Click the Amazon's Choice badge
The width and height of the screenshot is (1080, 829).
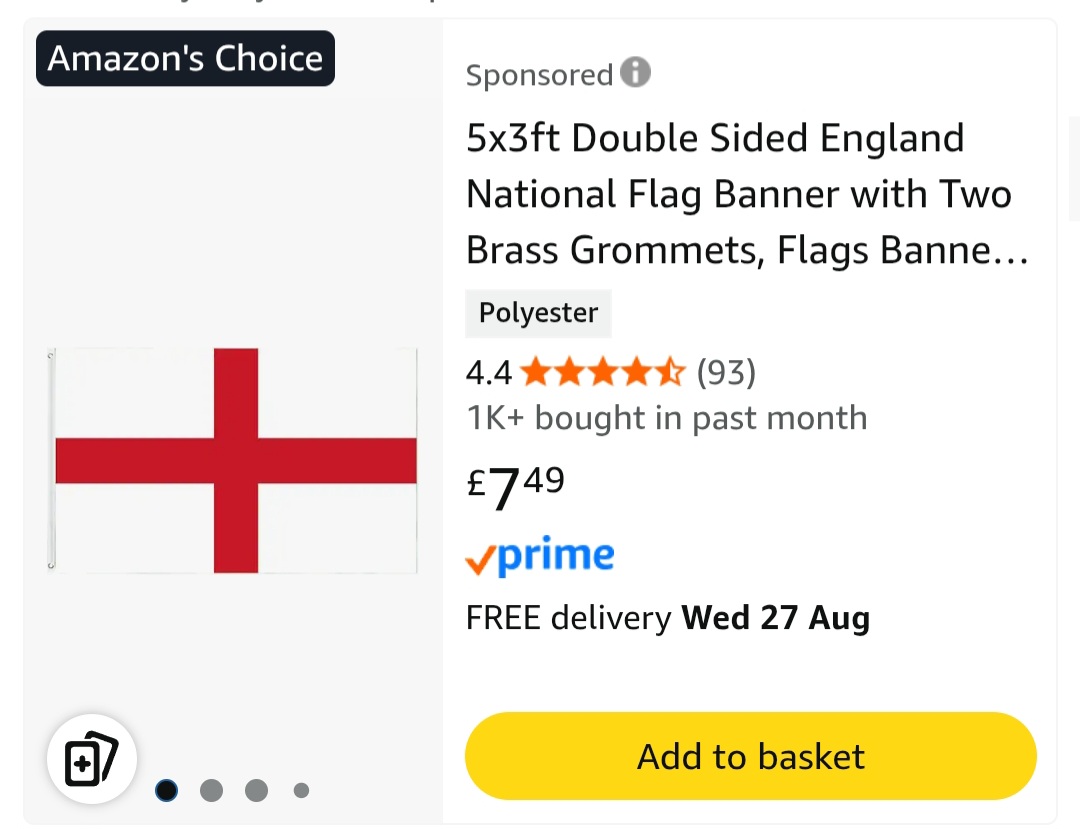[185, 59]
